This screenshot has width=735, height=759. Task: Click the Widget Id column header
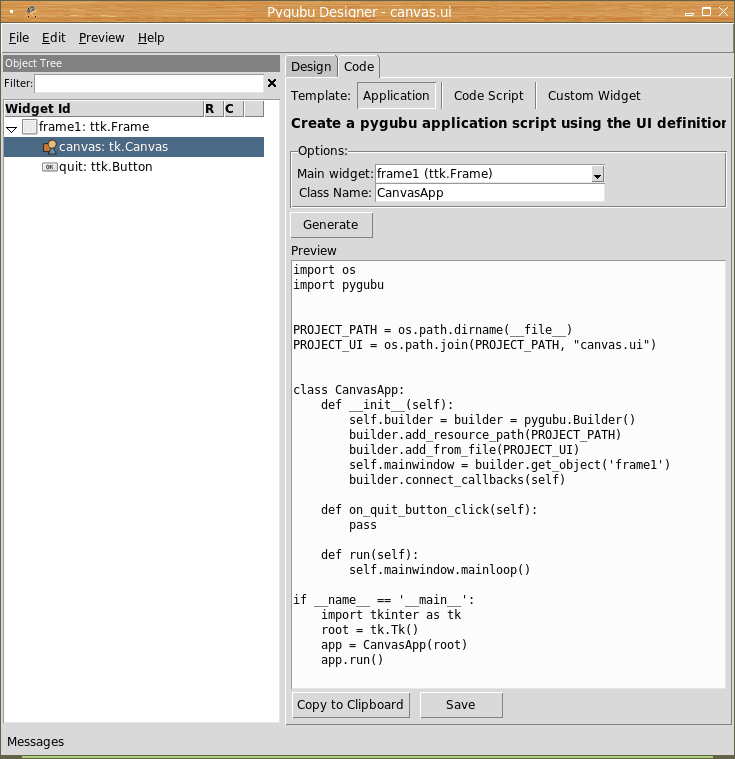coord(104,109)
